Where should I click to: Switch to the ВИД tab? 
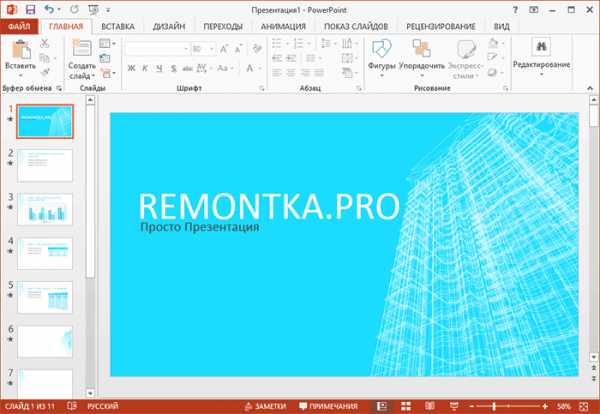501,26
